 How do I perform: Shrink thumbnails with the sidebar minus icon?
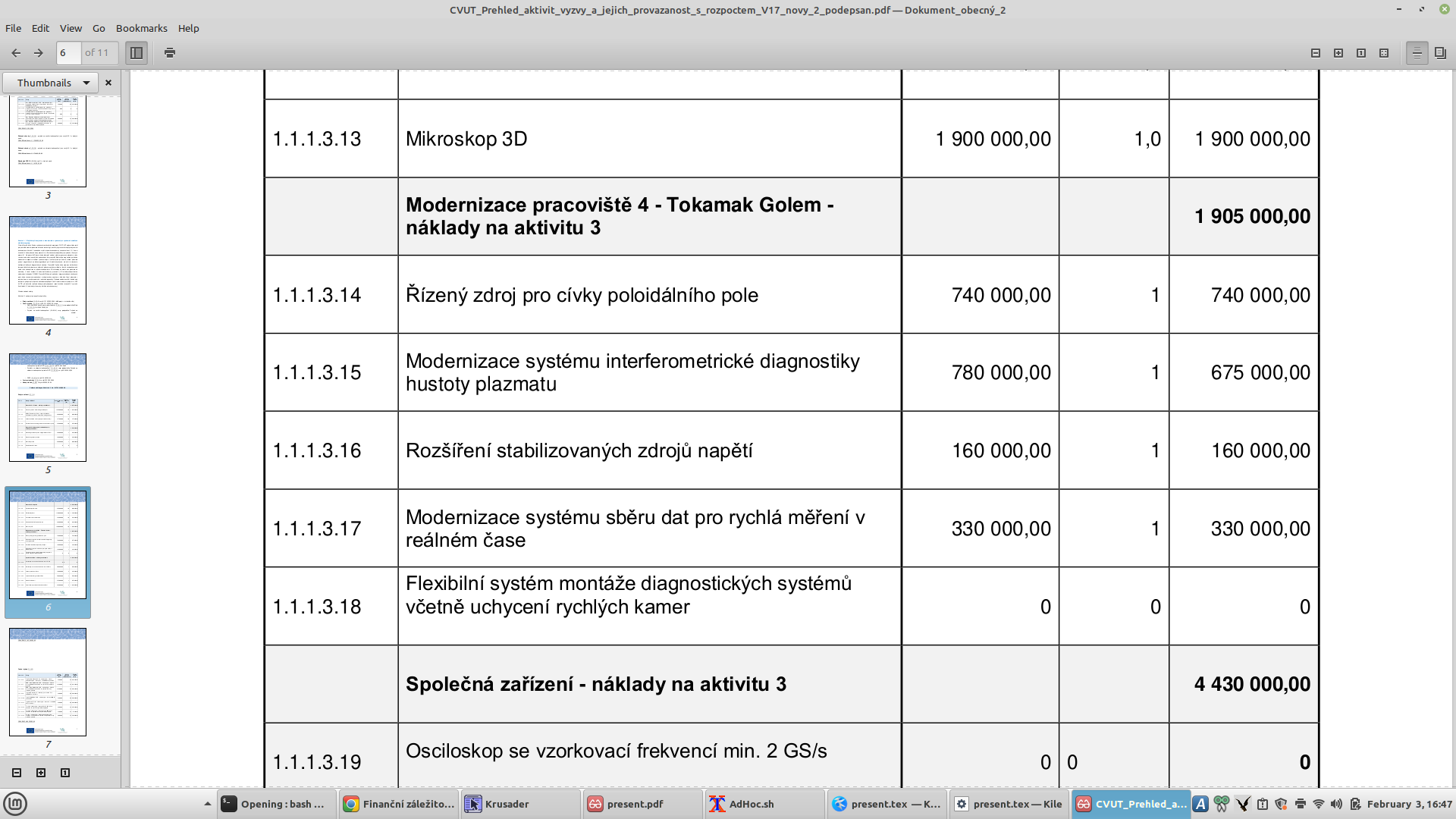17,773
